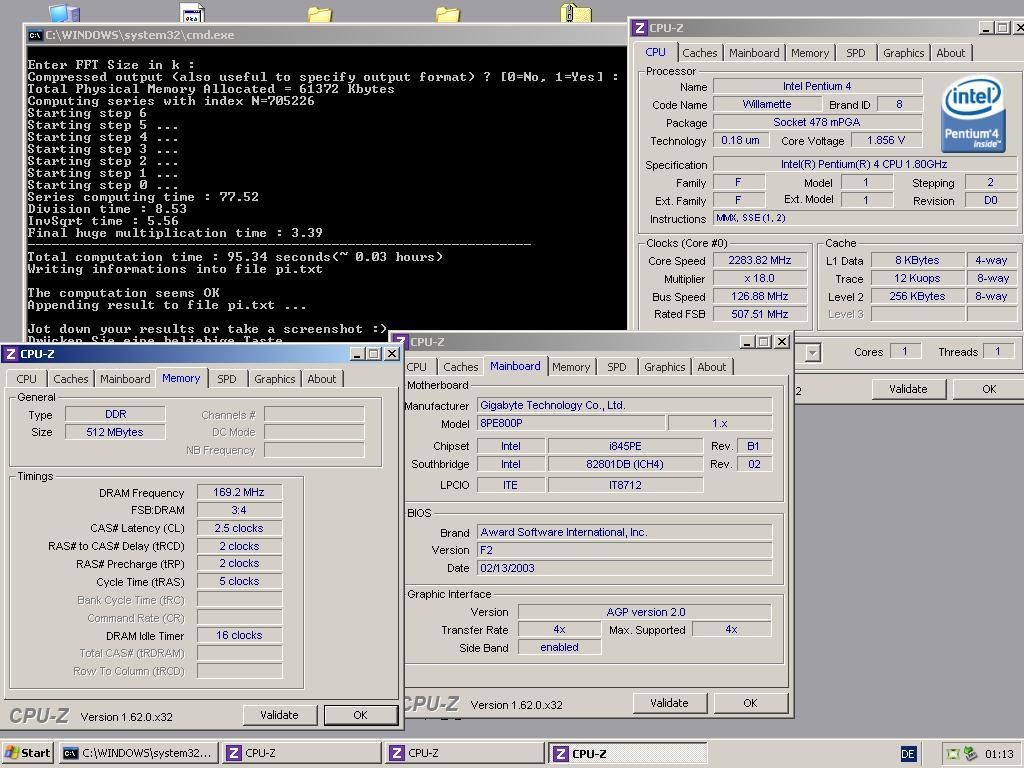Click the Start button
This screenshot has width=1024, height=768.
[27, 753]
